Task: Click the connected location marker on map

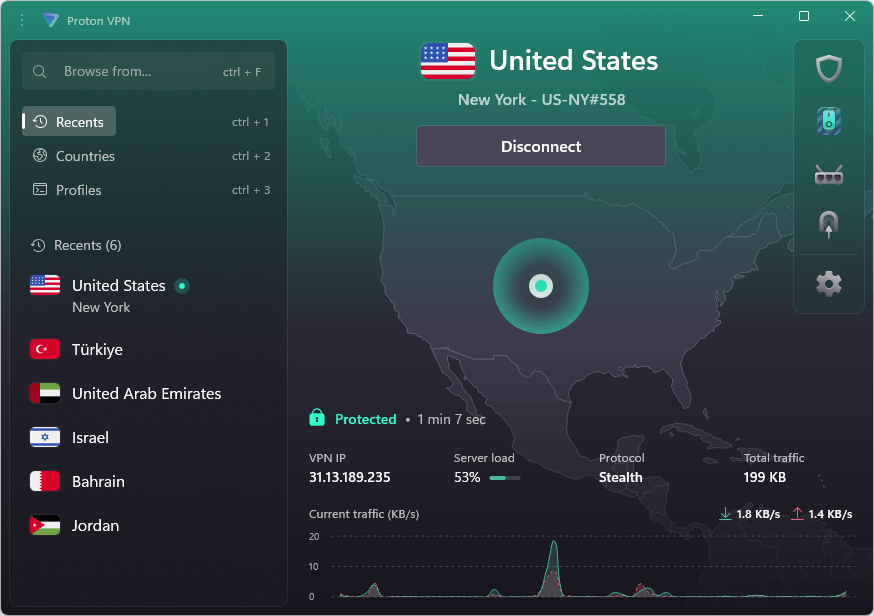Action: pos(541,286)
